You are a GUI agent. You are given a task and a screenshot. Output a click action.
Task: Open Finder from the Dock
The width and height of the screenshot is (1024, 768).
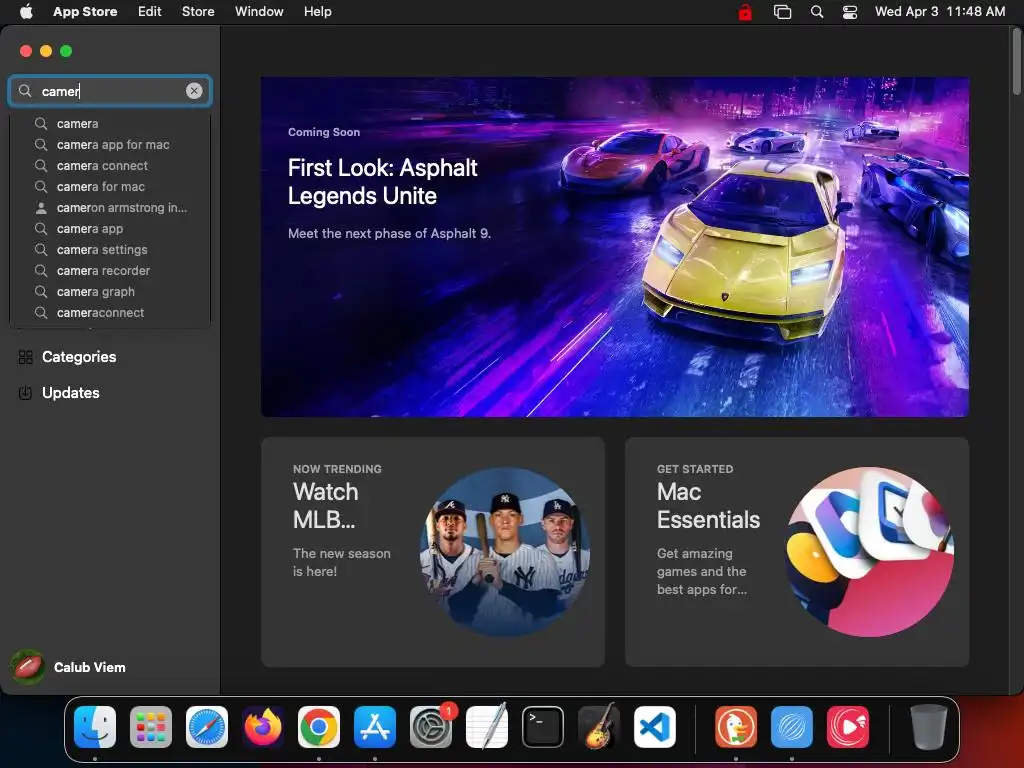[95, 727]
